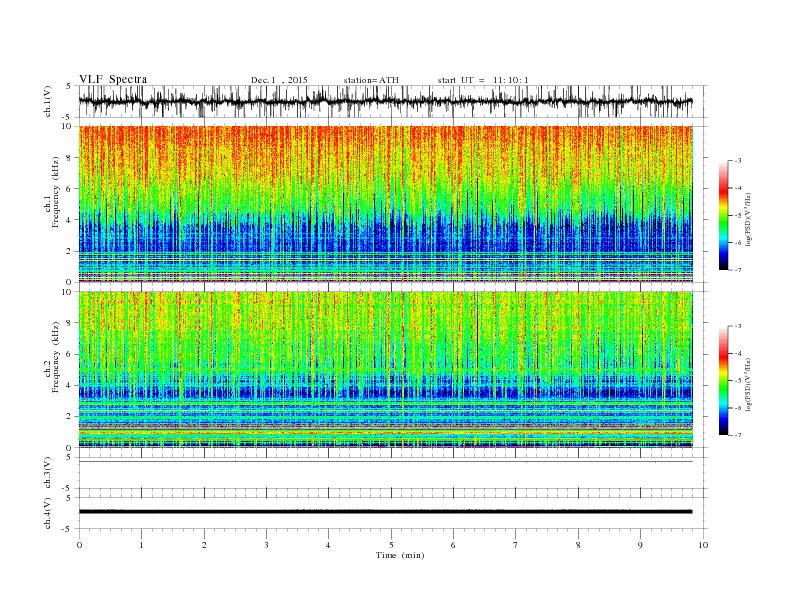Click the time axis tick label "8"

(578, 545)
